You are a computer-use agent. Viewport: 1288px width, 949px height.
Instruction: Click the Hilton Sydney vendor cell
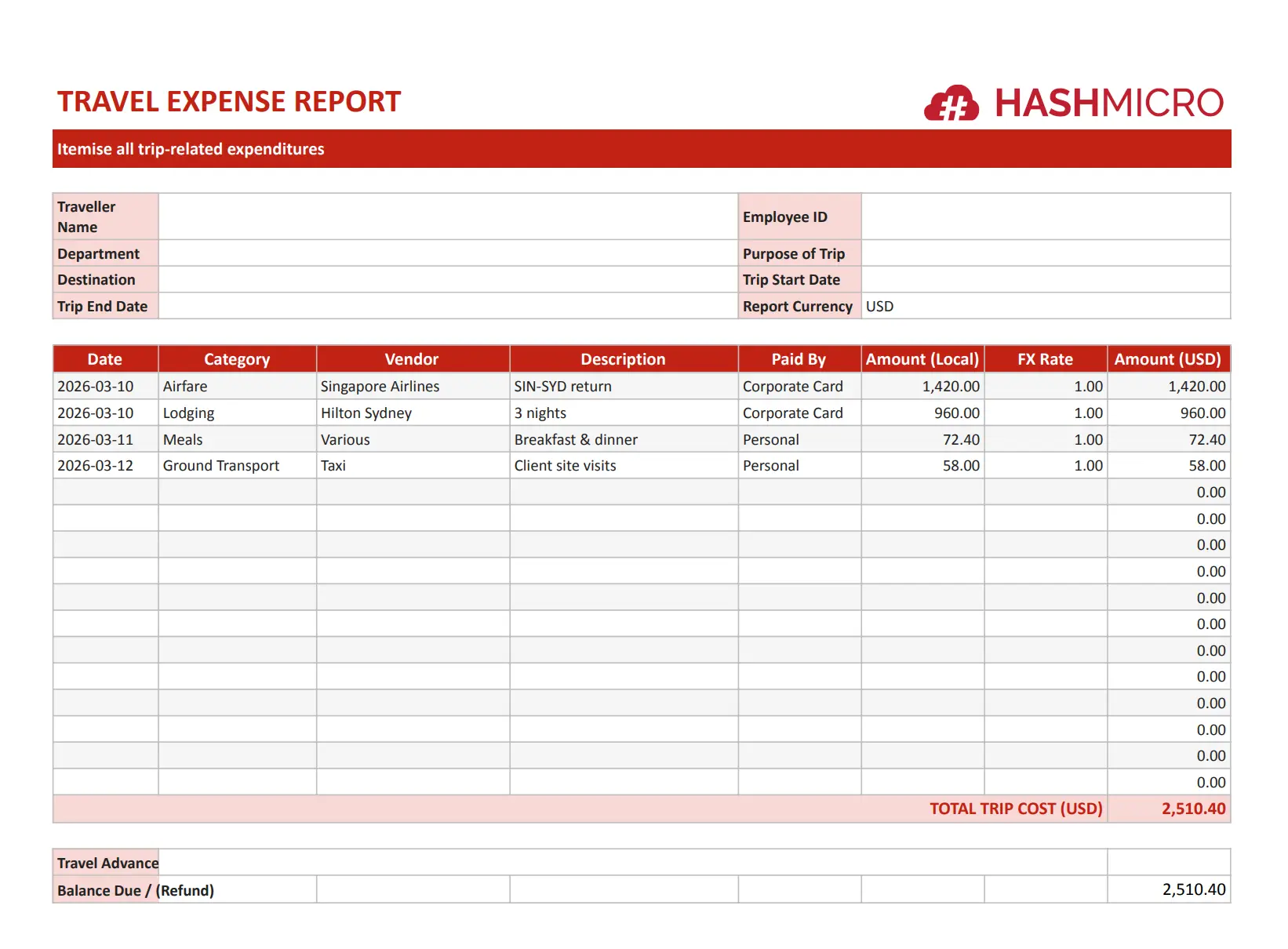412,413
